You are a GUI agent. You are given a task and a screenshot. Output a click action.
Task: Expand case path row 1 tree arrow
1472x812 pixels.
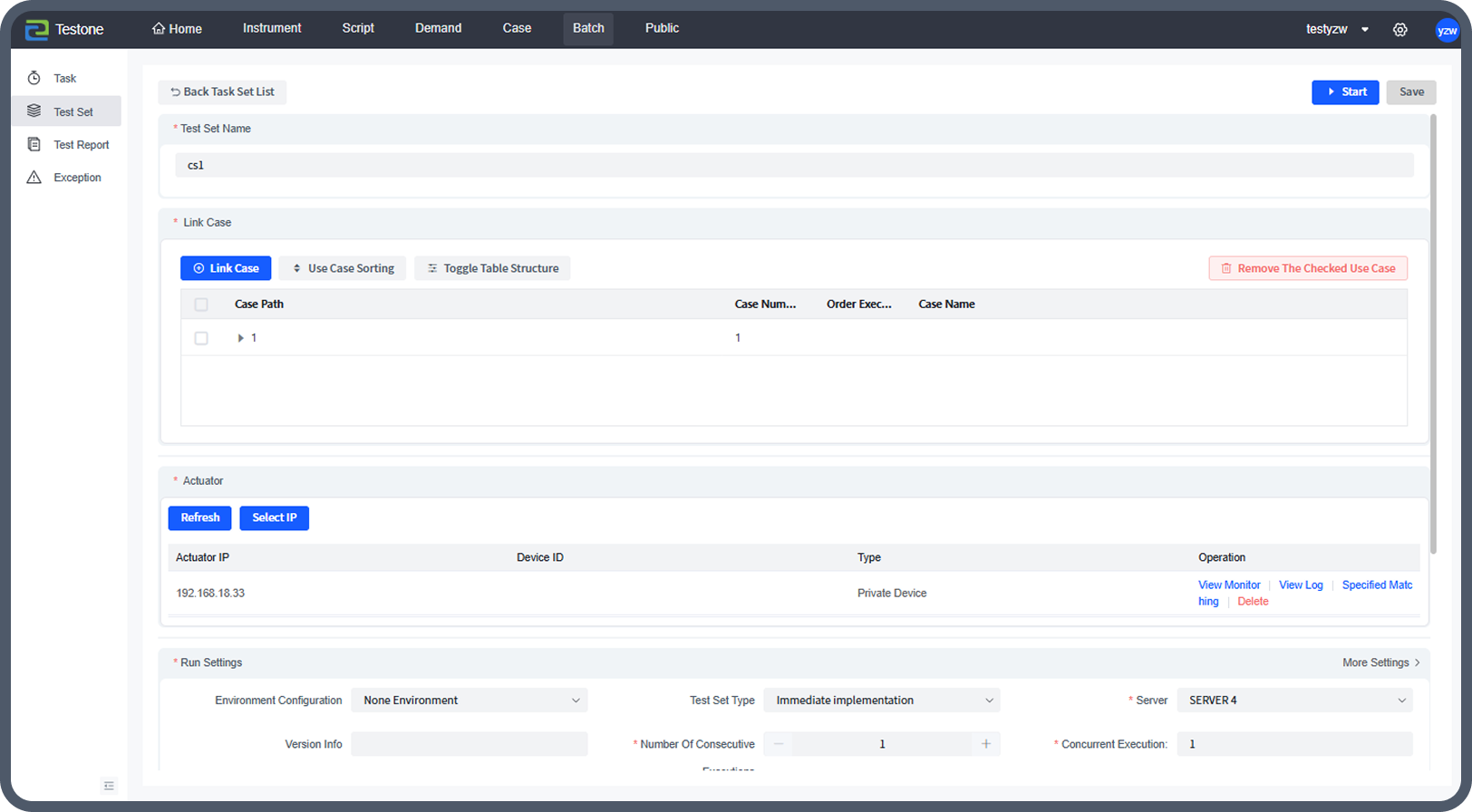[x=240, y=338]
